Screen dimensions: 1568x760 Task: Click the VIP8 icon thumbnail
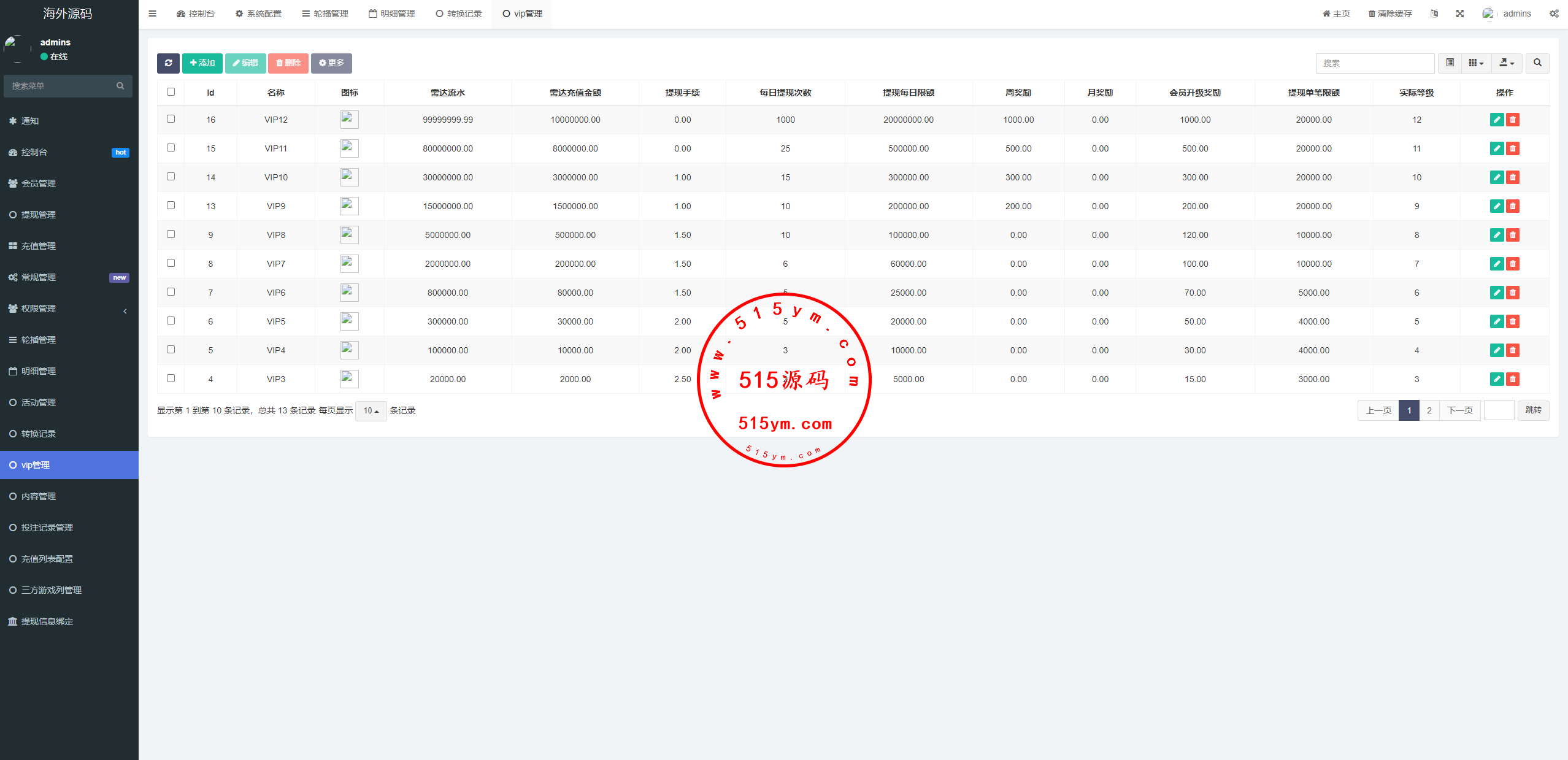(349, 235)
